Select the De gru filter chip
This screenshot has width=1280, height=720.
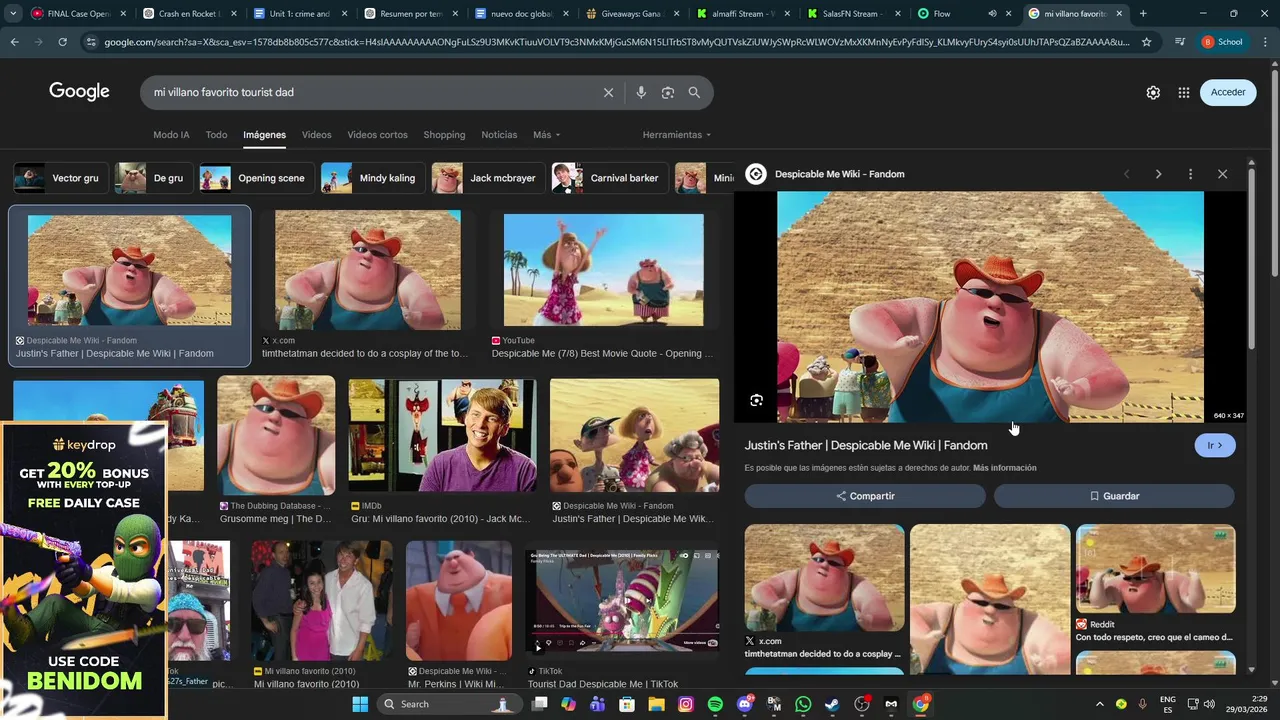point(153,178)
